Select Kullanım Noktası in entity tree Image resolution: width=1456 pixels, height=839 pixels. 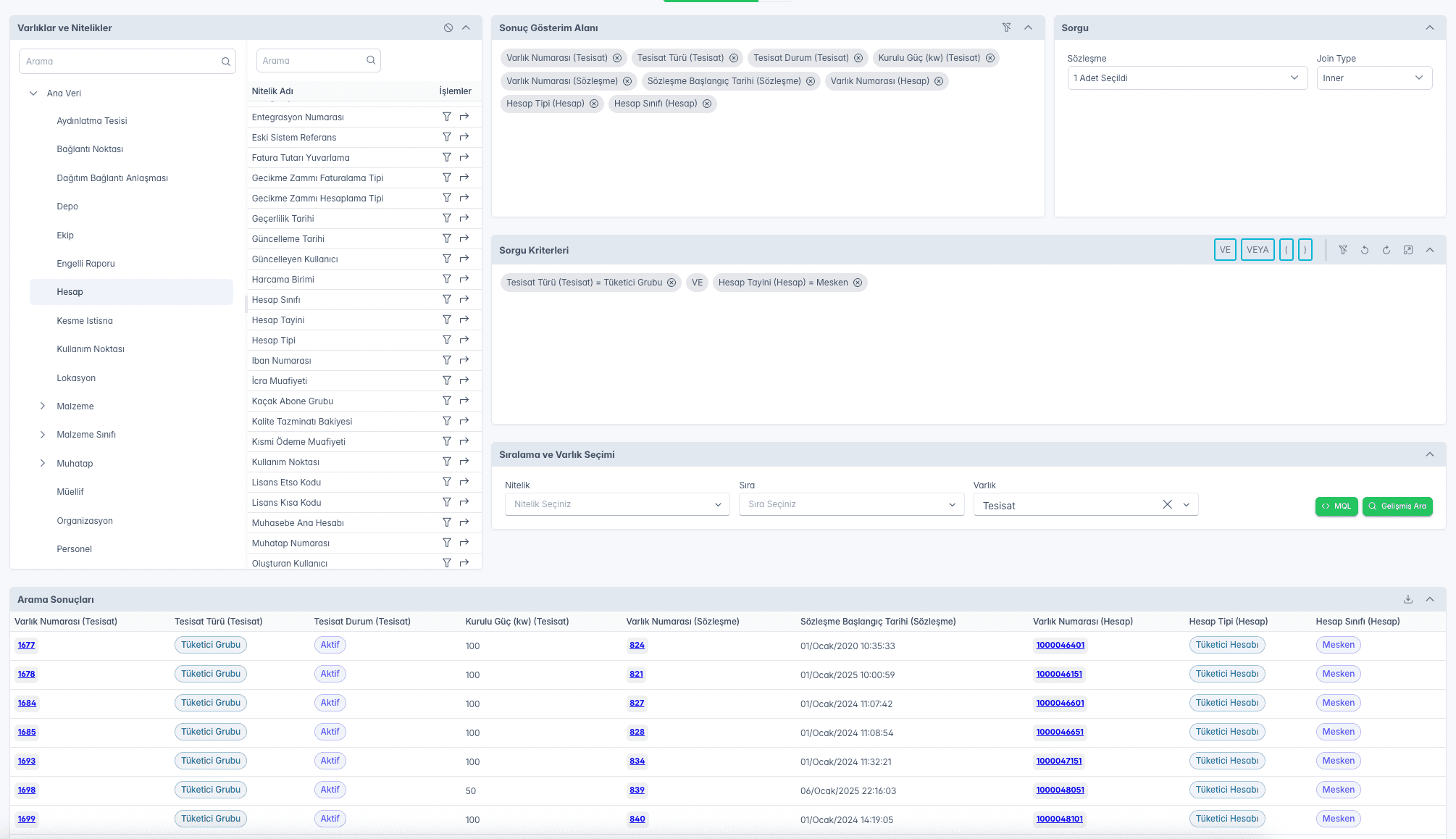tap(91, 349)
